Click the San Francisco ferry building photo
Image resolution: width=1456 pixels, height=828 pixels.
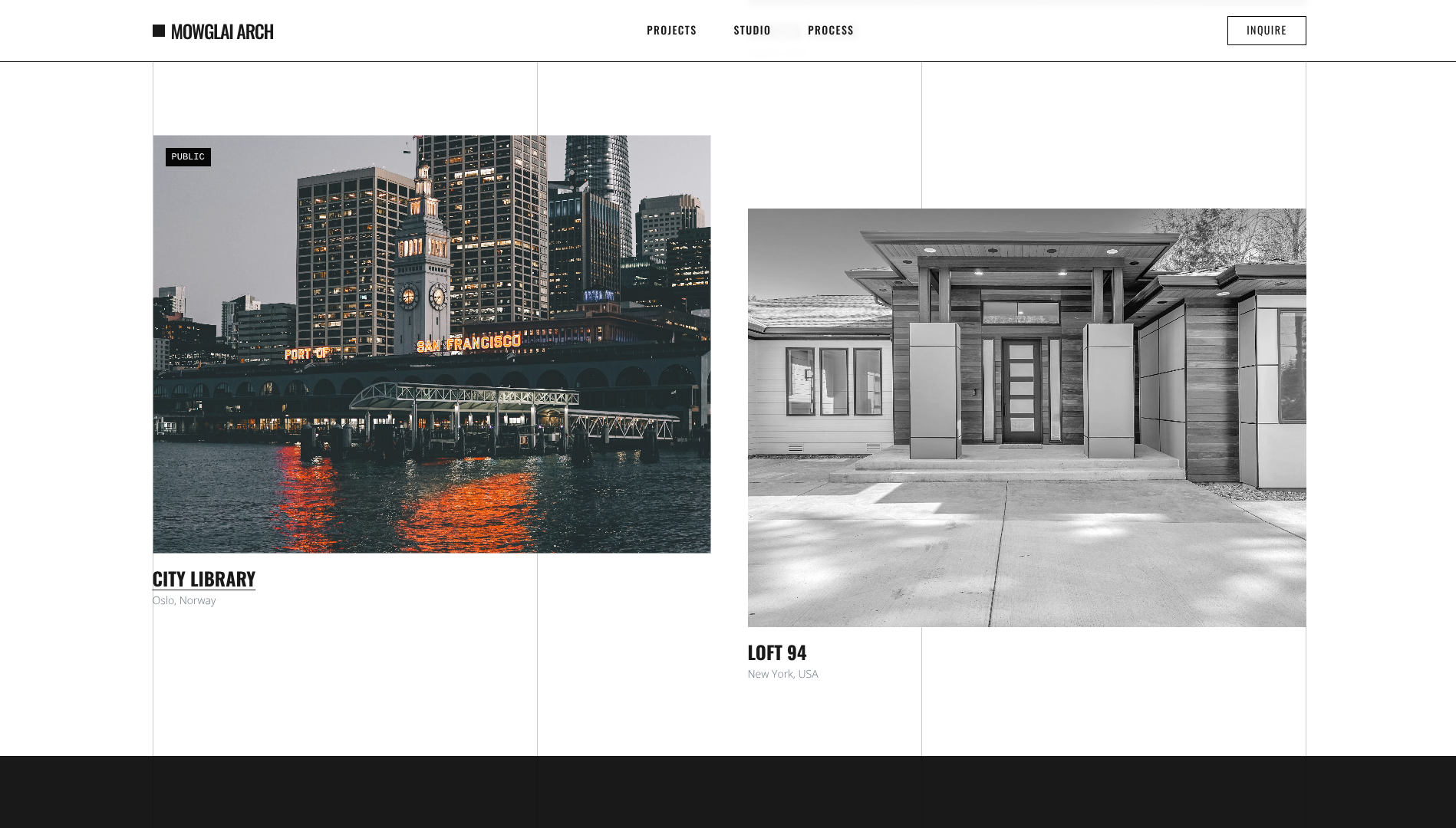(x=431, y=345)
